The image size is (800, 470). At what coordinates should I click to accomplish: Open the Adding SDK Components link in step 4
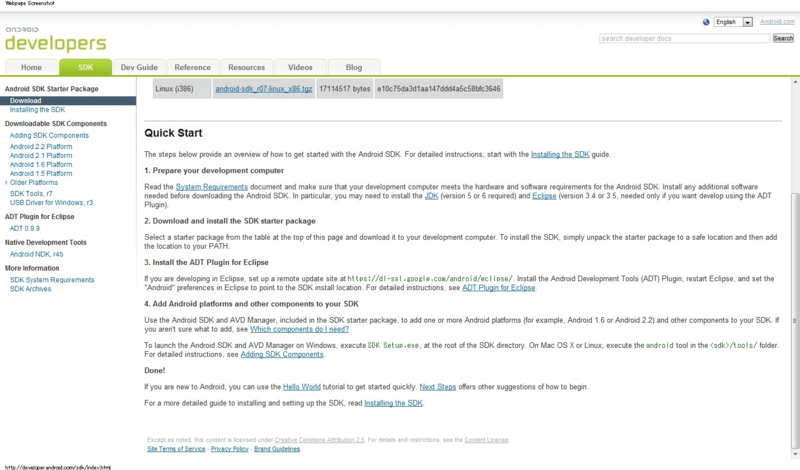282,354
